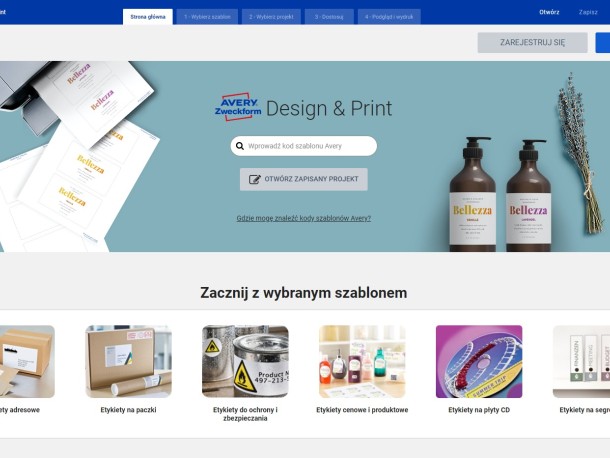Viewport: 610px width, 458px height.
Task: Click the ZAREJESTRUJ SIĘ button
Action: click(x=532, y=42)
